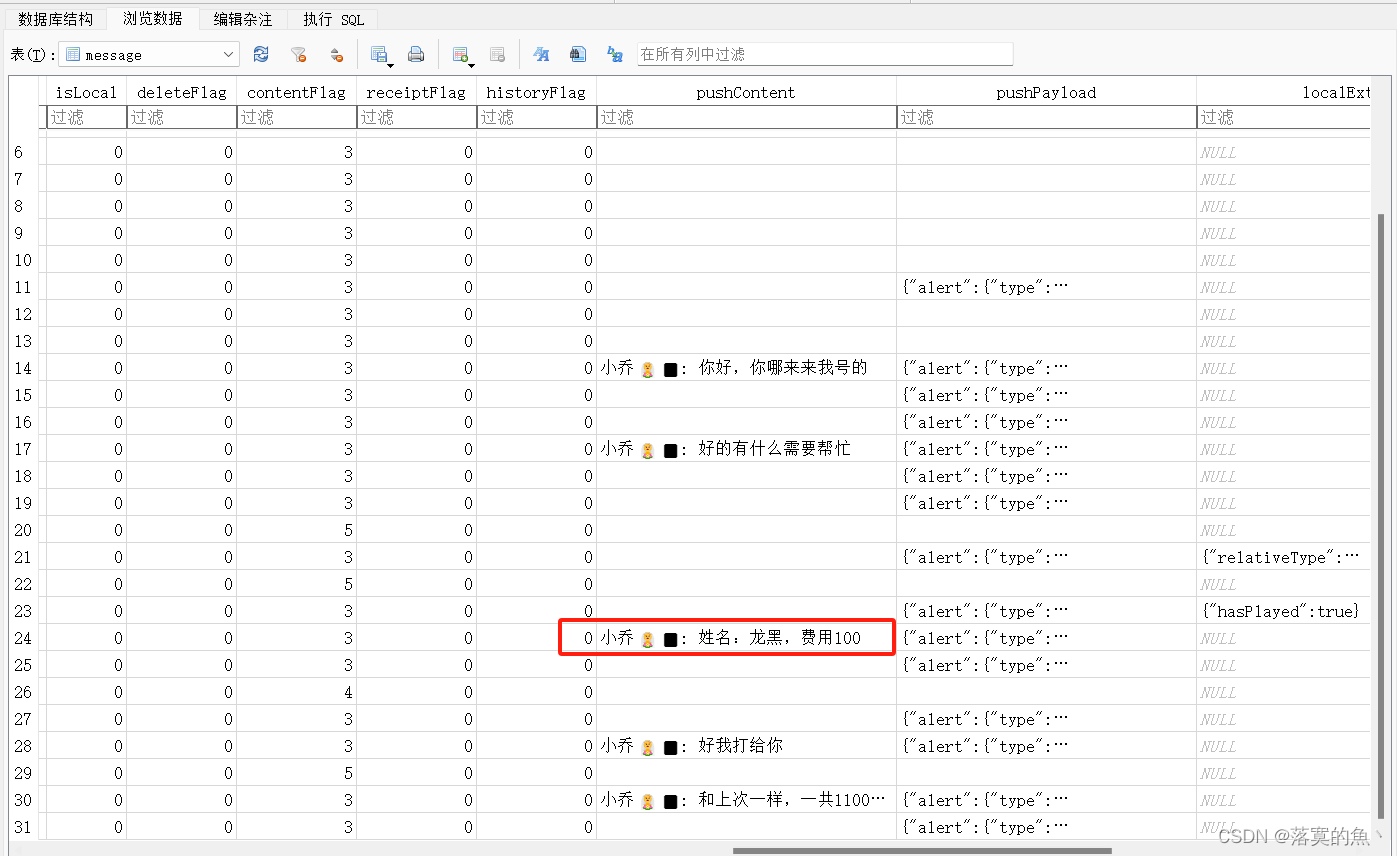Select NULL localExt cell in row 17

1283,449
